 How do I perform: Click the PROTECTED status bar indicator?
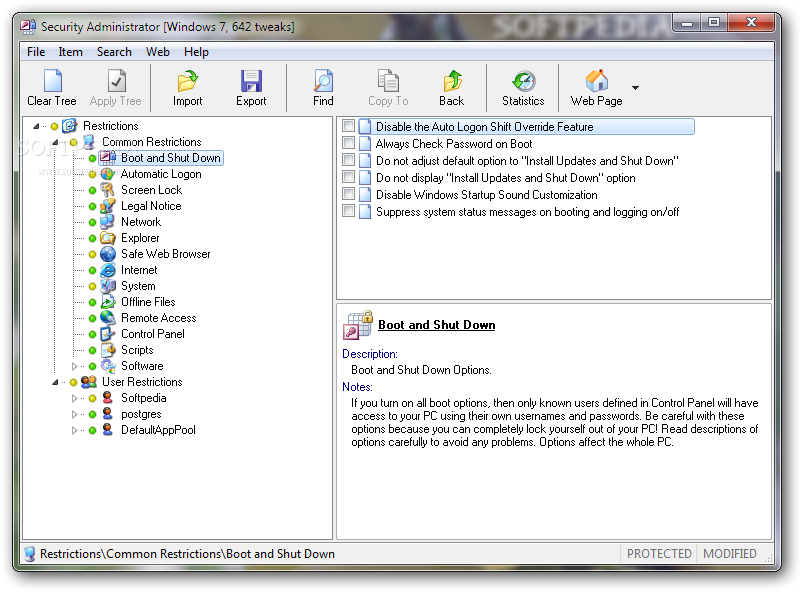click(x=659, y=554)
